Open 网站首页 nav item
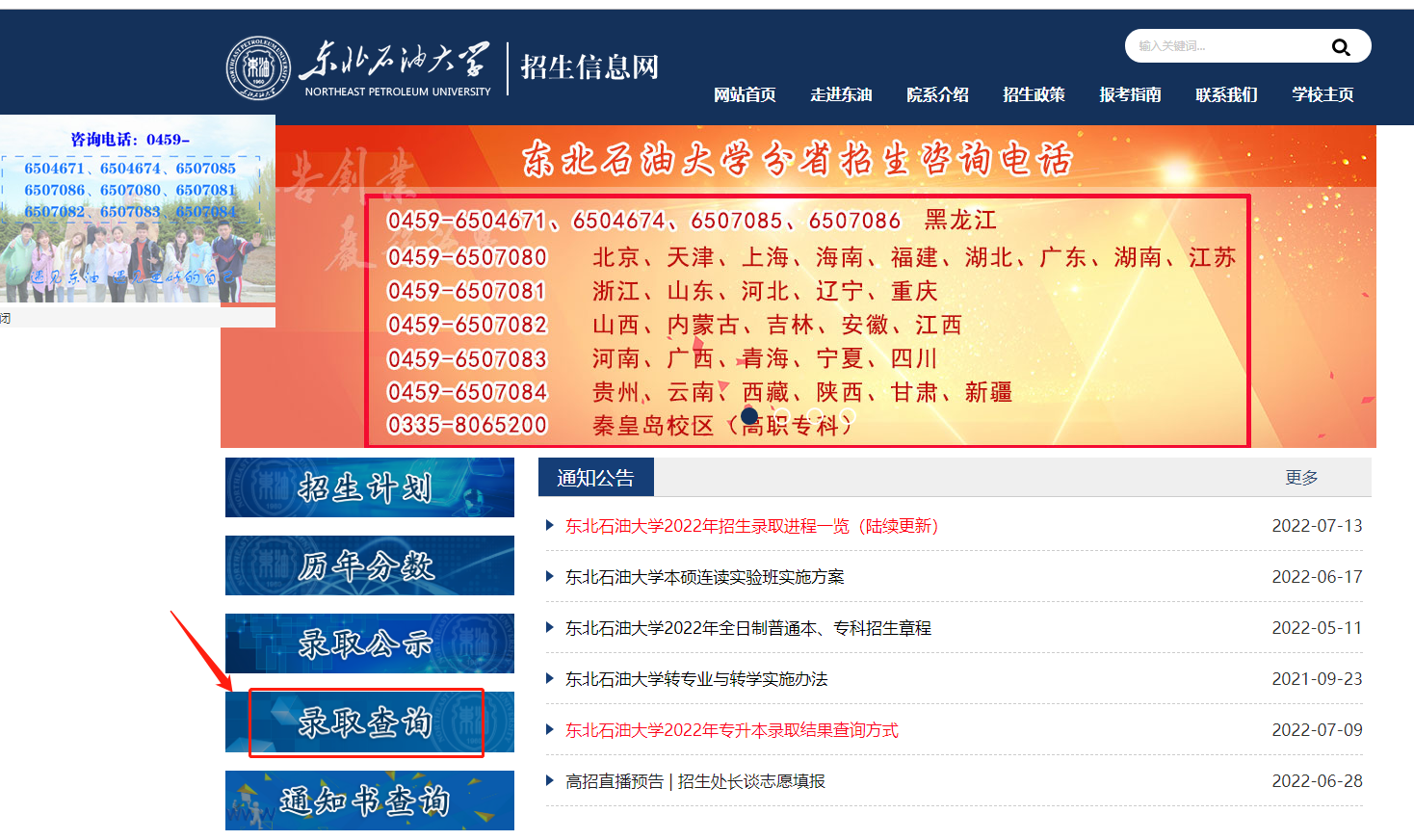The height and width of the screenshot is (840, 1414). pos(745,94)
